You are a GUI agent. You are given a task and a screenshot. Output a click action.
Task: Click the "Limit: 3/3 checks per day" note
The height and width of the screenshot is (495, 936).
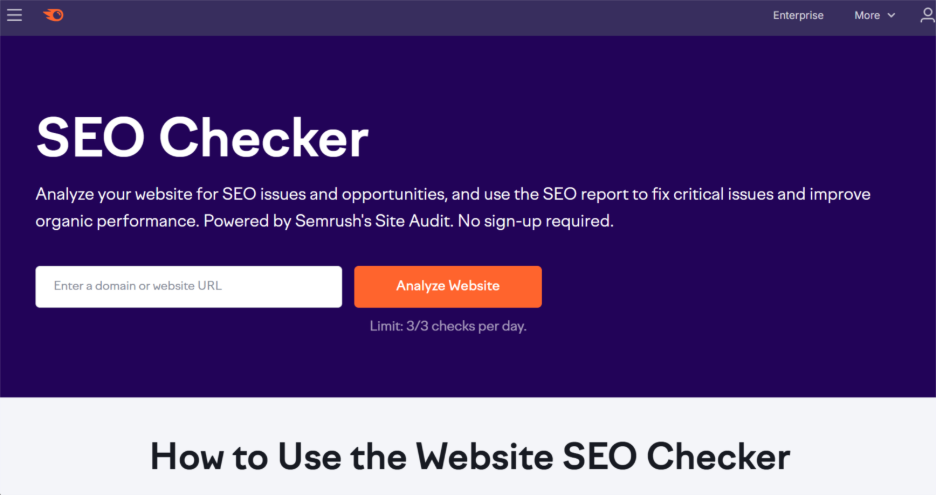pos(447,326)
